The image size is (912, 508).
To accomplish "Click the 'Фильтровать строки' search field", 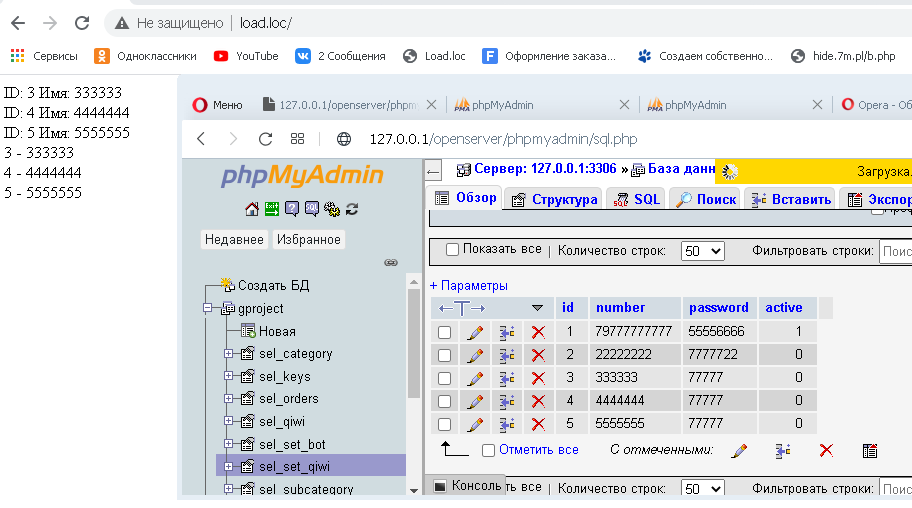I will [x=895, y=251].
